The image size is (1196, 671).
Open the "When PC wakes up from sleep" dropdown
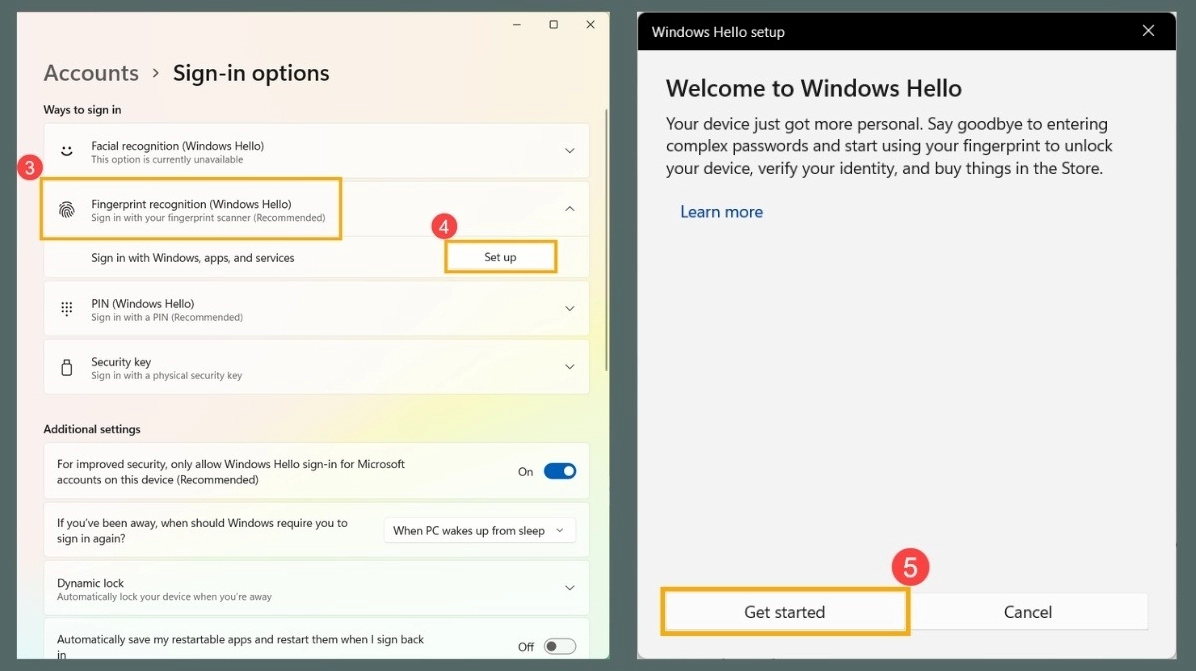(479, 530)
